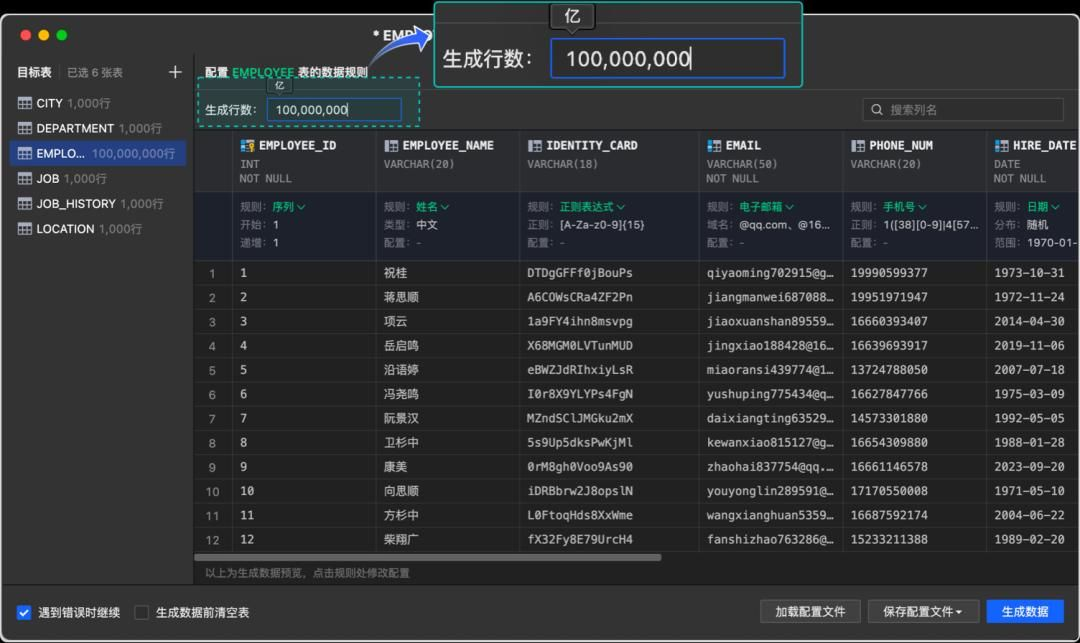Viewport: 1080px width, 643px height.
Task: Click the name cell 蒋思顺
Action: click(401, 297)
